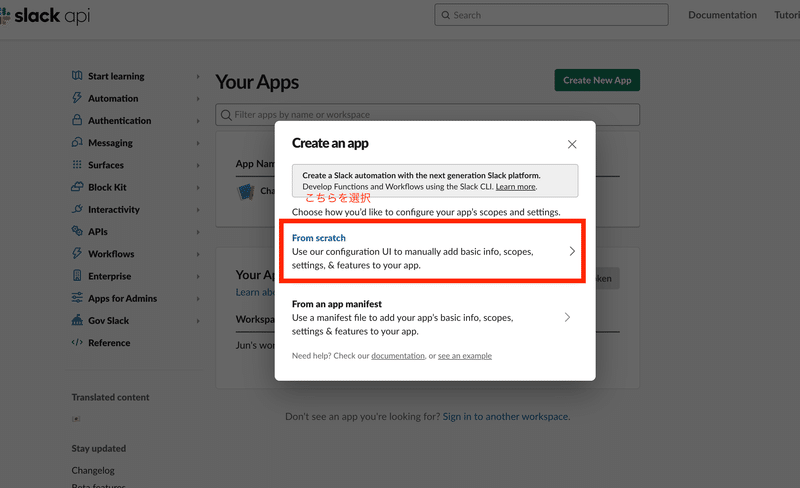Open Reference sidebar item
Image resolution: width=800 pixels, height=488 pixels.
point(109,343)
